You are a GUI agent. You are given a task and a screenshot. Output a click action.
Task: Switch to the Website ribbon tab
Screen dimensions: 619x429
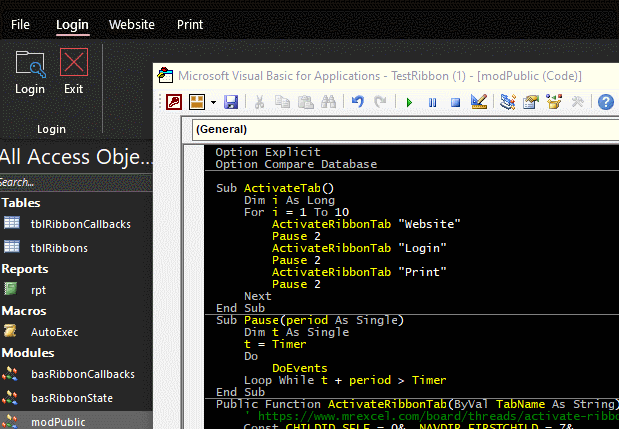click(x=131, y=23)
